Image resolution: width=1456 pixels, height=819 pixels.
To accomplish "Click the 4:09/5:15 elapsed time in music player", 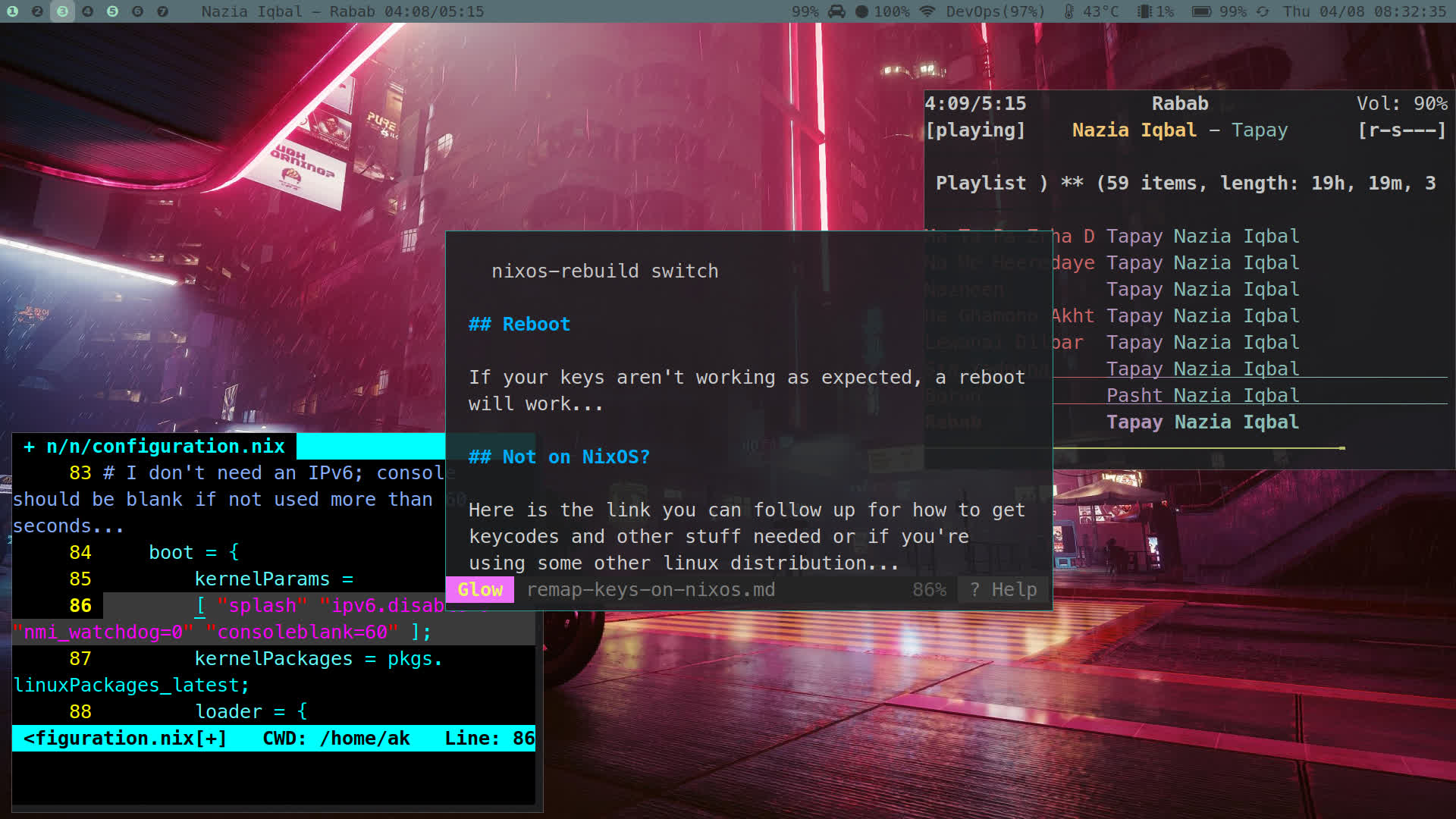I will tap(975, 103).
